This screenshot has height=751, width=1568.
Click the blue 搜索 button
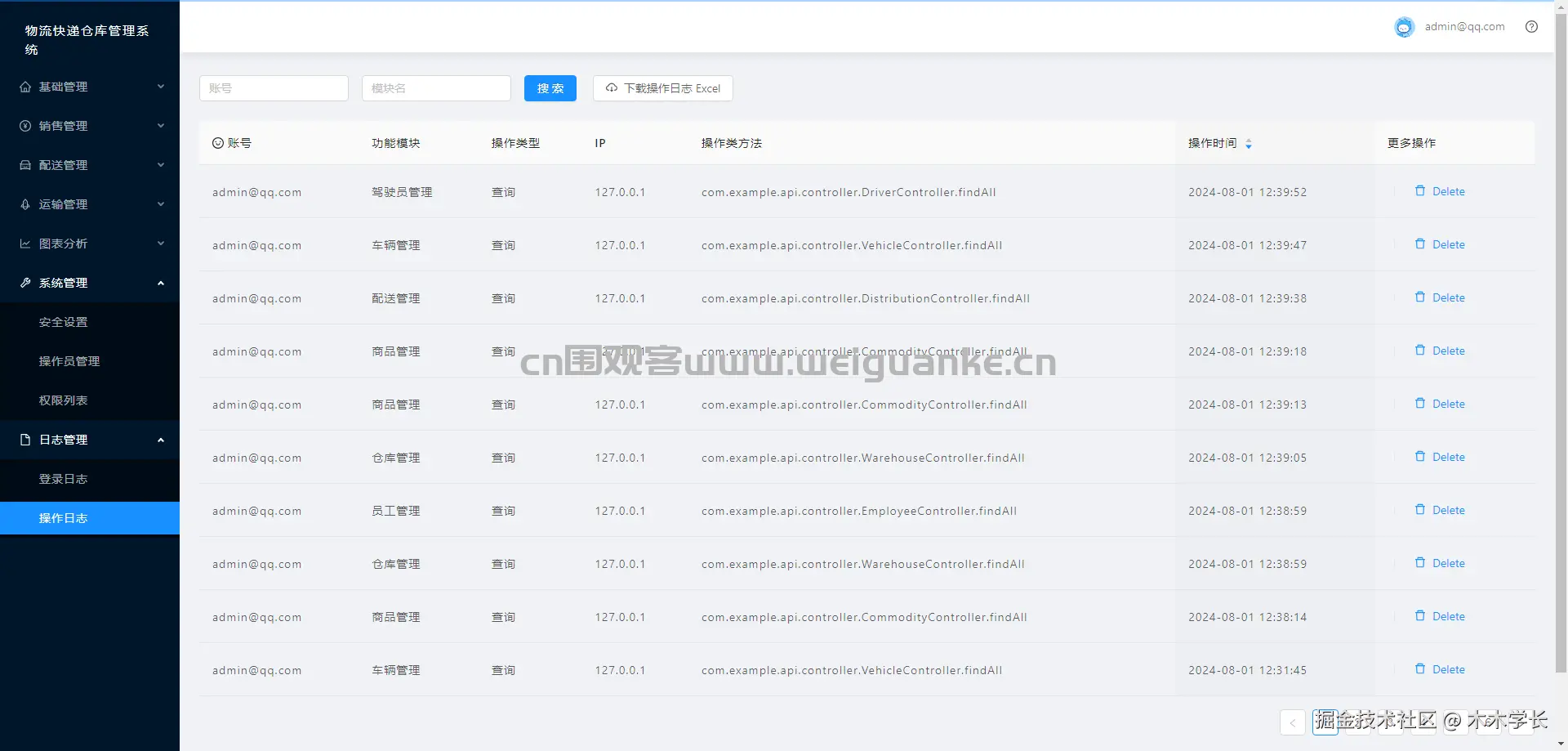click(550, 88)
